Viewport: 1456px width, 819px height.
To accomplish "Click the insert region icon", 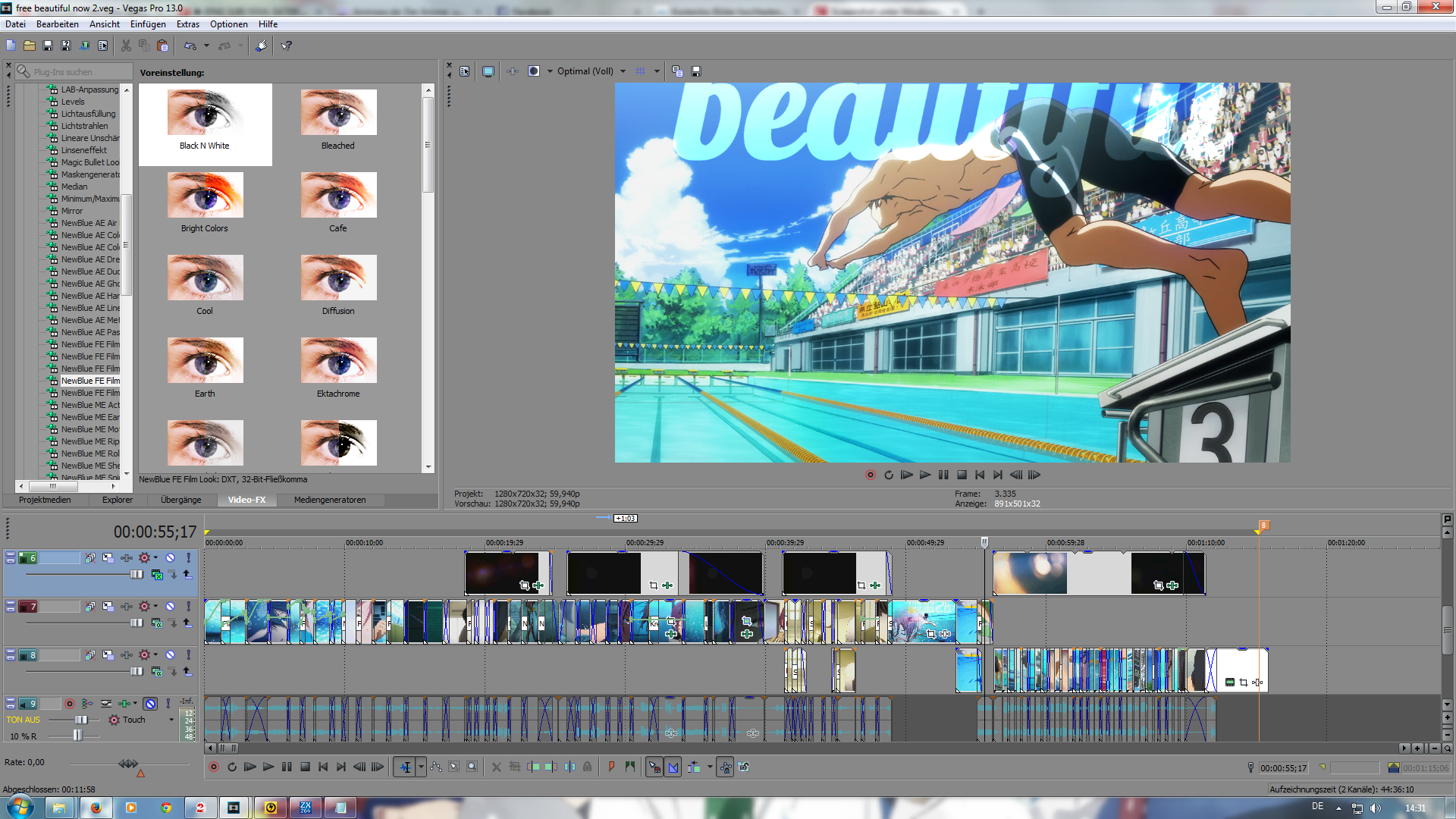I will coord(630,767).
